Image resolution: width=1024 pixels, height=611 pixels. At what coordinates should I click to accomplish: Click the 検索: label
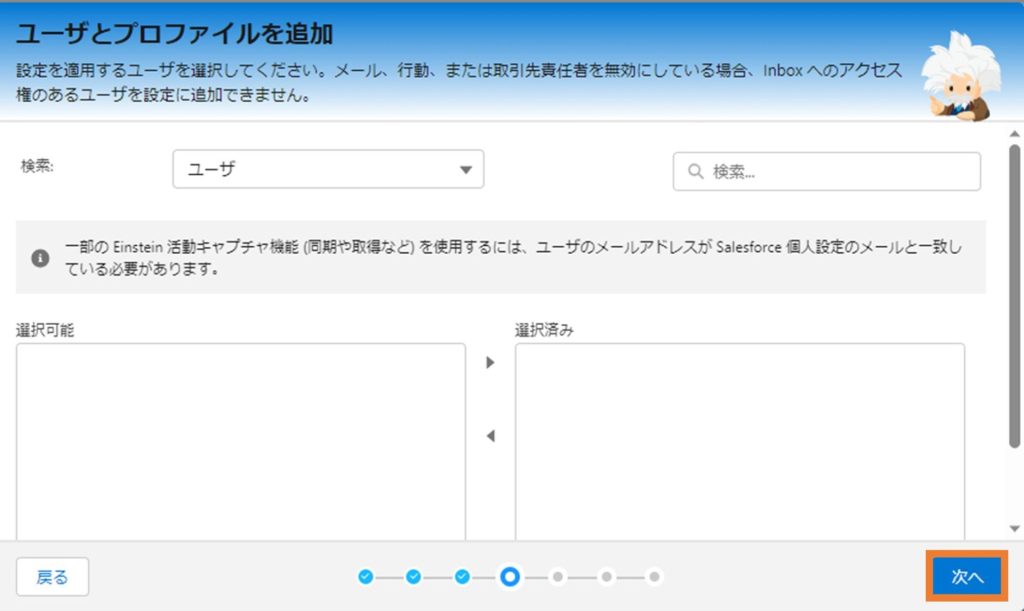[37, 166]
